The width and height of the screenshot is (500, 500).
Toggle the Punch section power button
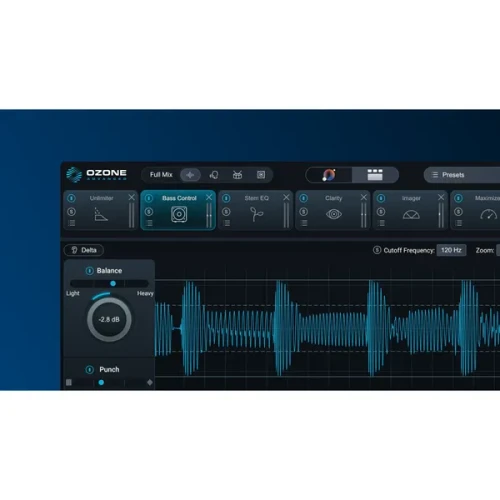click(x=89, y=369)
